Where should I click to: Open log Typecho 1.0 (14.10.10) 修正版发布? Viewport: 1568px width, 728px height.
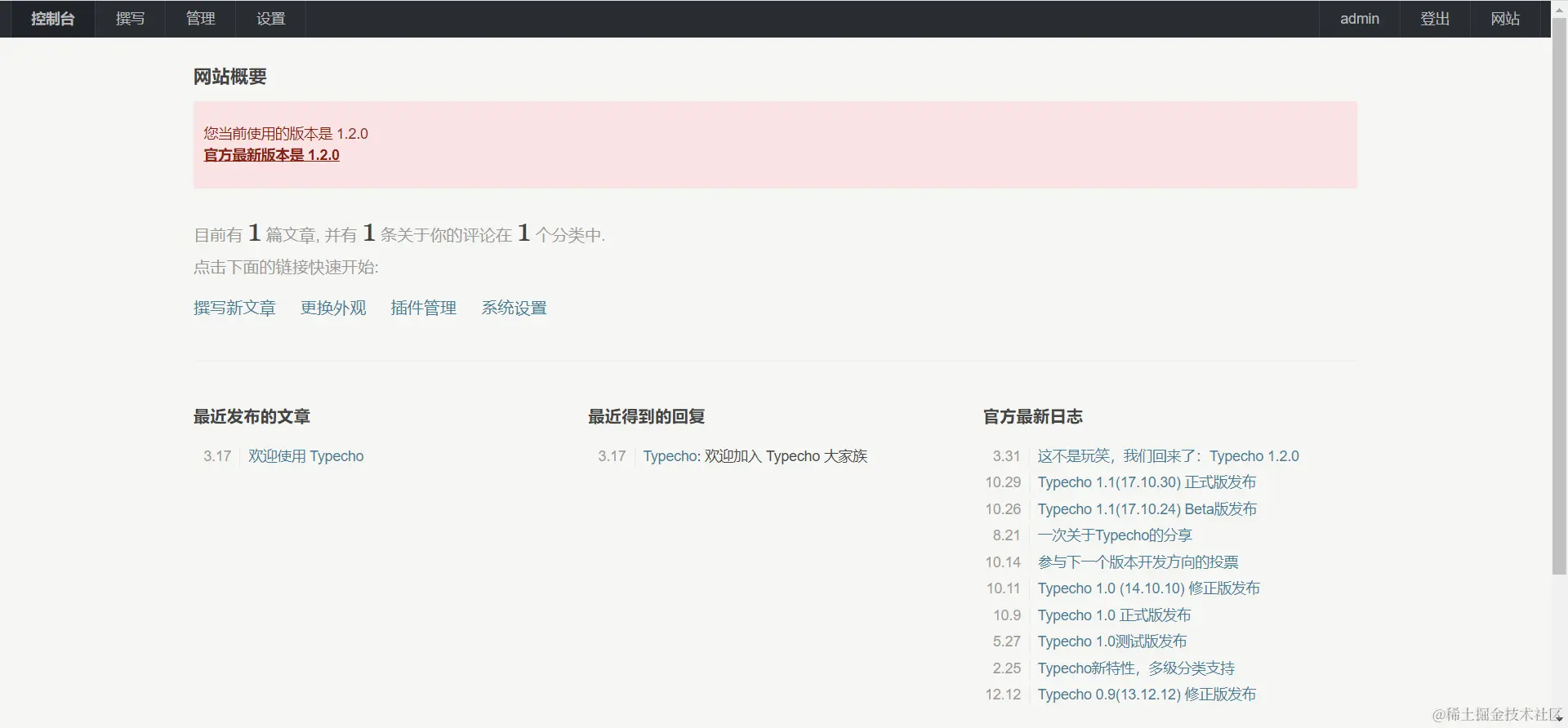pos(1148,588)
